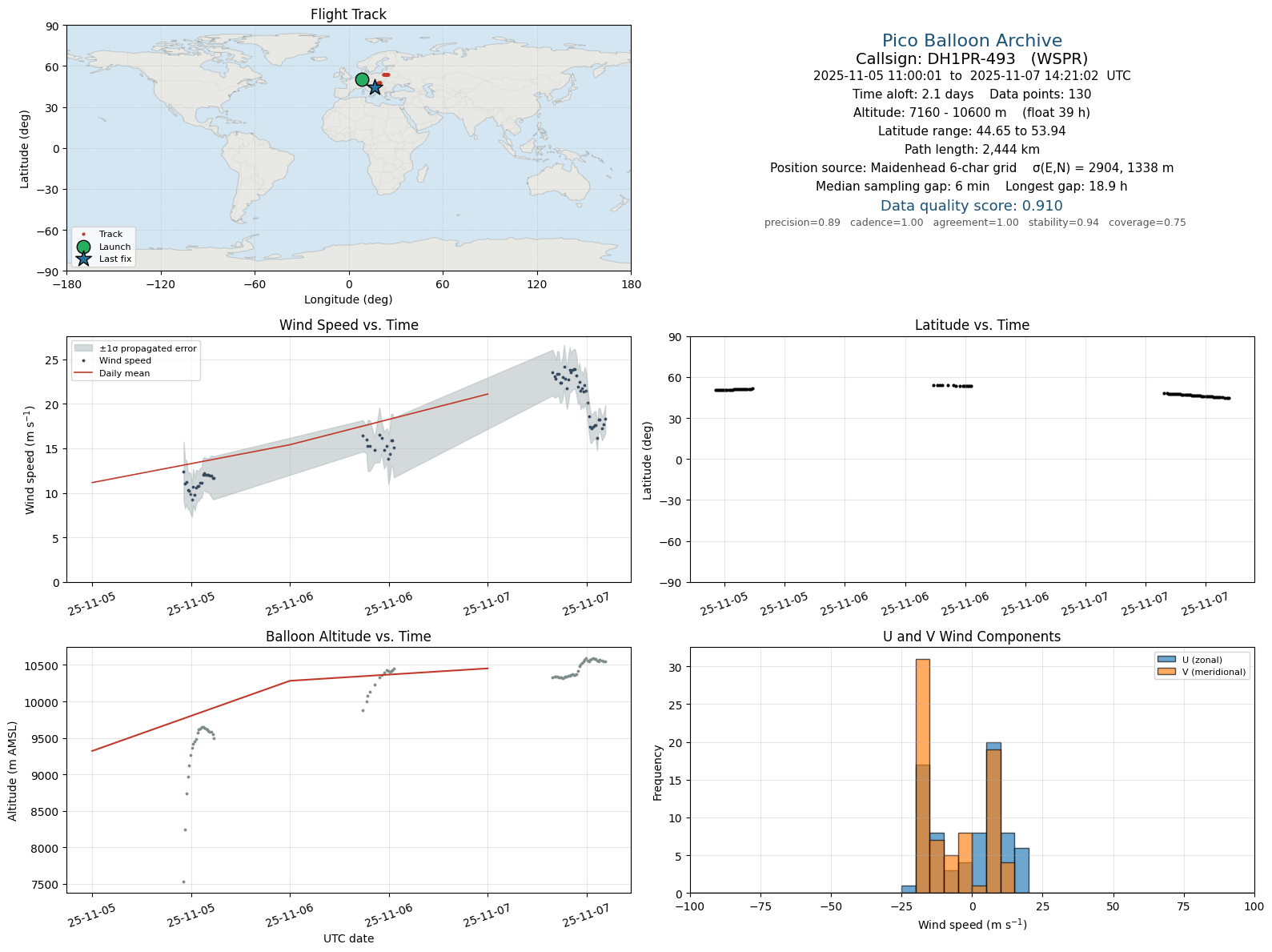Select the Launch circle icon in the map legend
This screenshot has width=1272, height=952.
[x=83, y=247]
